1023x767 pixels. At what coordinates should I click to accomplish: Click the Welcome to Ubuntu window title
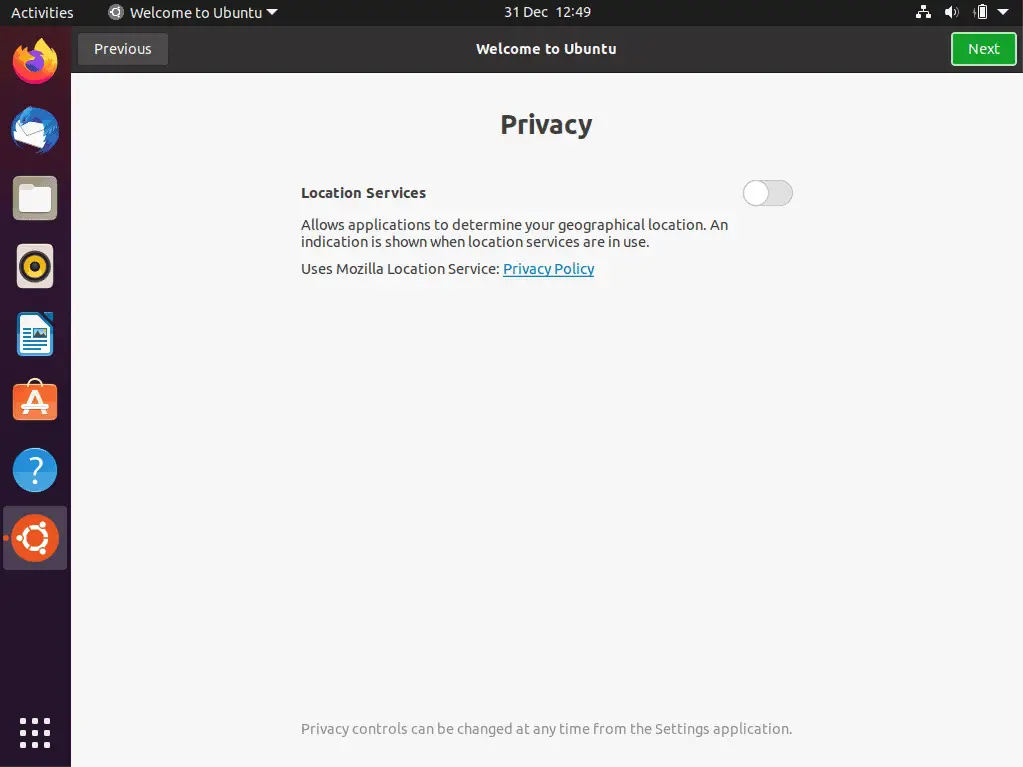[x=547, y=49]
